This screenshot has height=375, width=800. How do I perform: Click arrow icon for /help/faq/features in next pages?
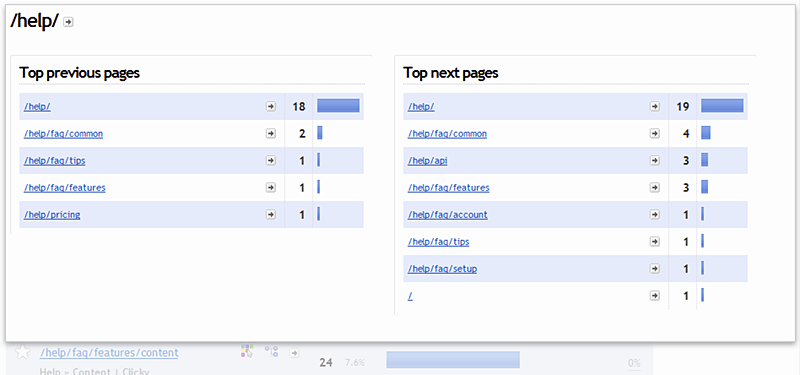(x=655, y=188)
